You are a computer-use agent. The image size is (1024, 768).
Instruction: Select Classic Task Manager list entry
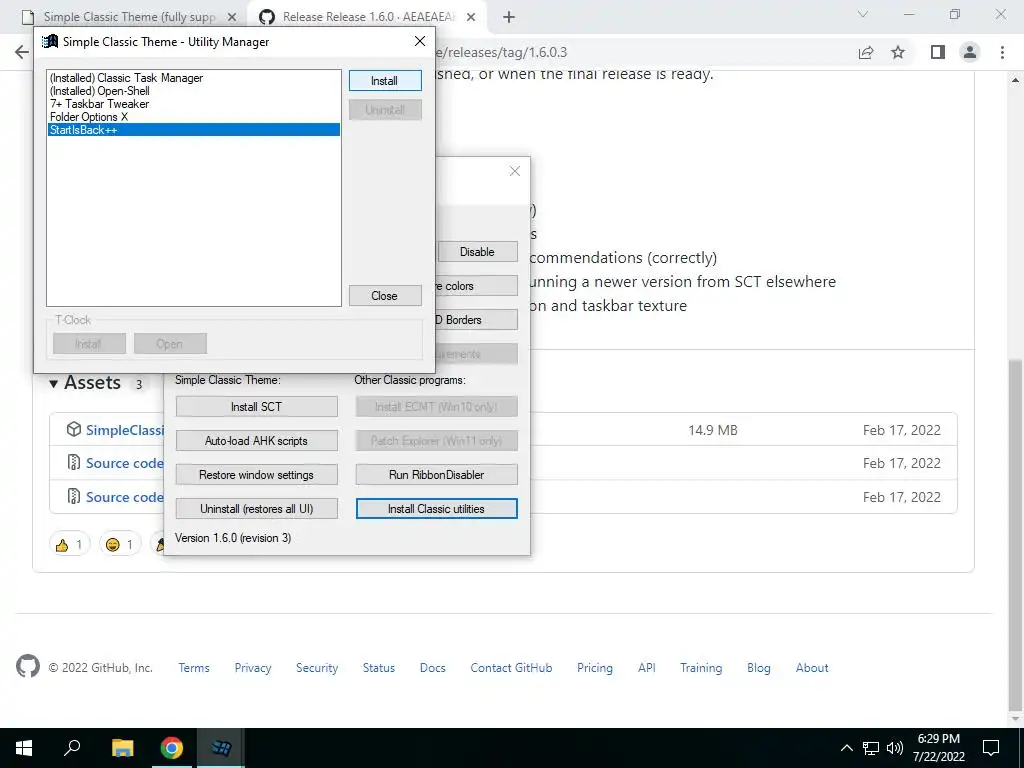[194, 78]
